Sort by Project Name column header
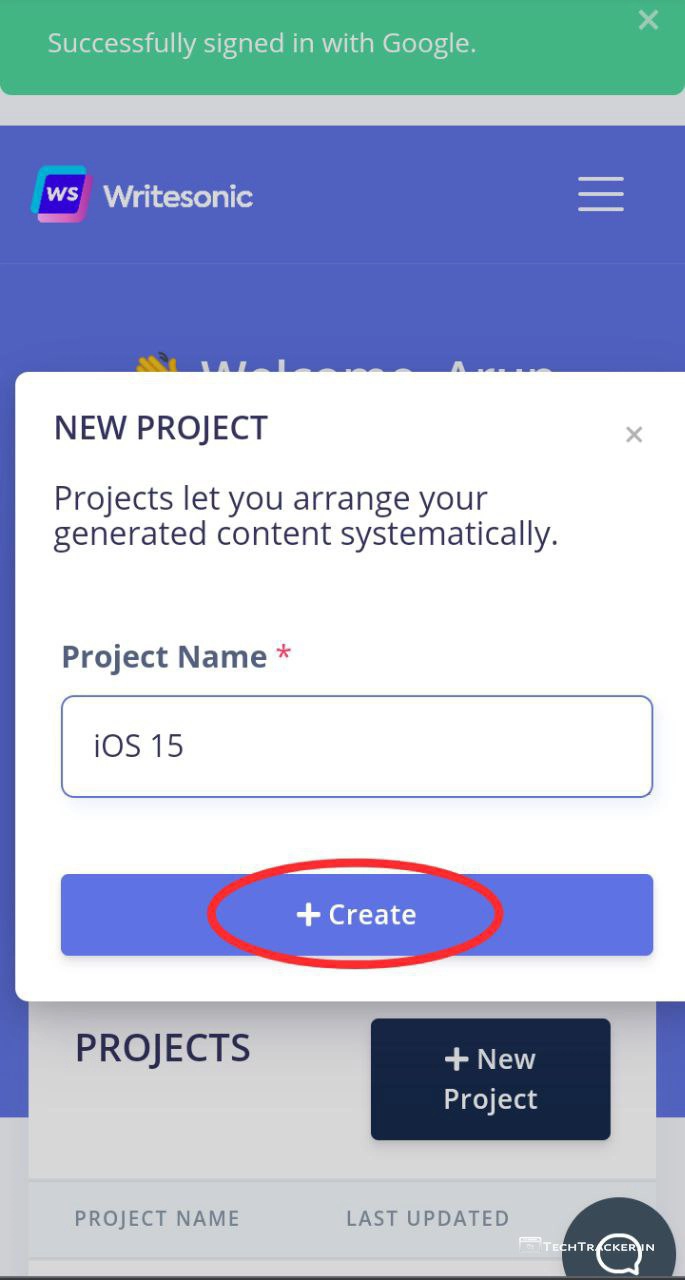 (x=157, y=1218)
